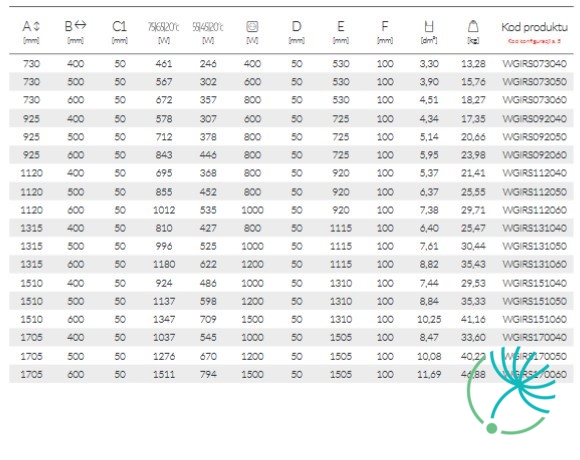The width and height of the screenshot is (580, 460).
Task: Click the E column header
Action: coord(341,27)
